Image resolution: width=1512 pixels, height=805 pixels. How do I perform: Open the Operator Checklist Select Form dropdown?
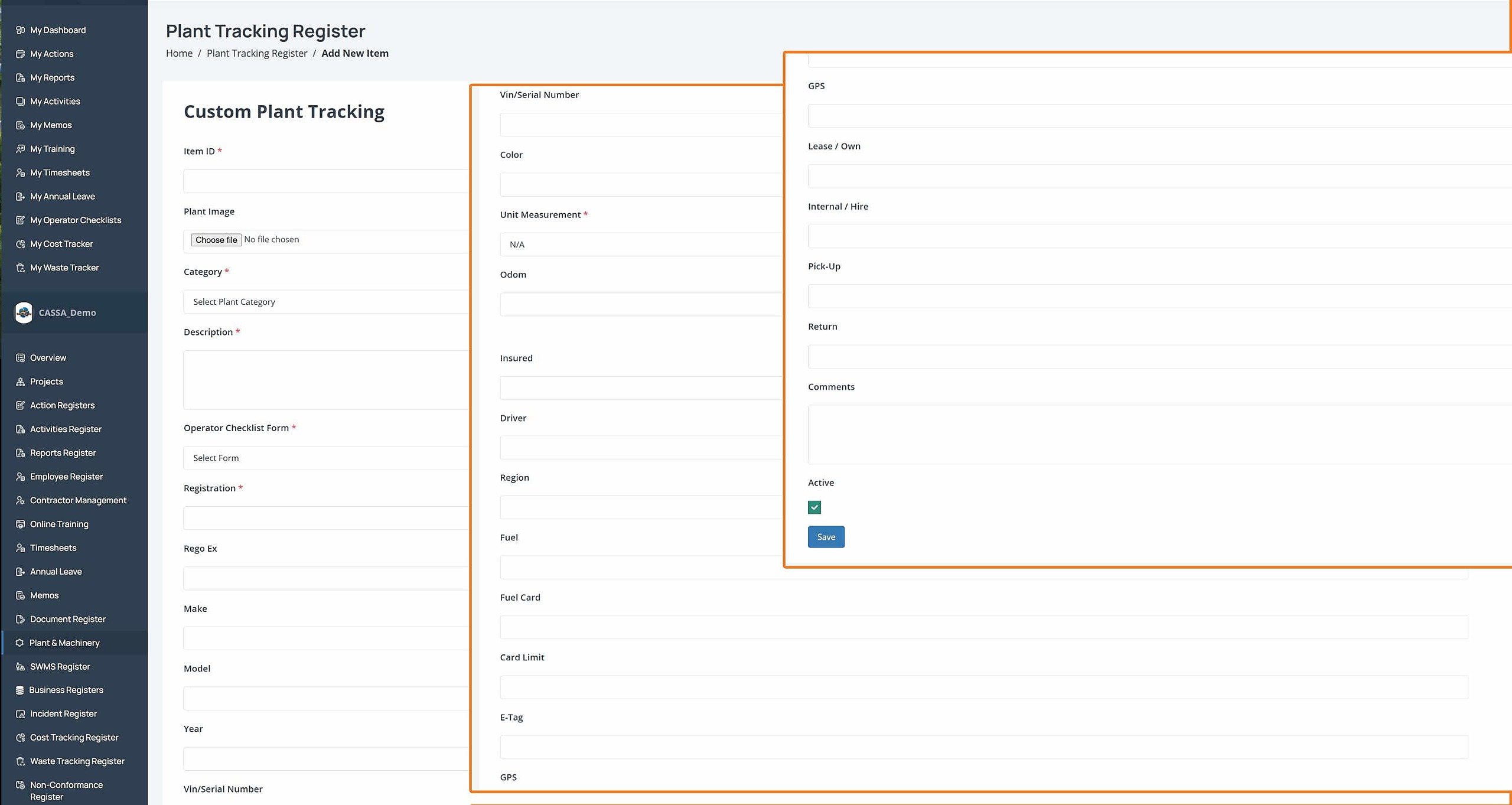click(x=326, y=458)
